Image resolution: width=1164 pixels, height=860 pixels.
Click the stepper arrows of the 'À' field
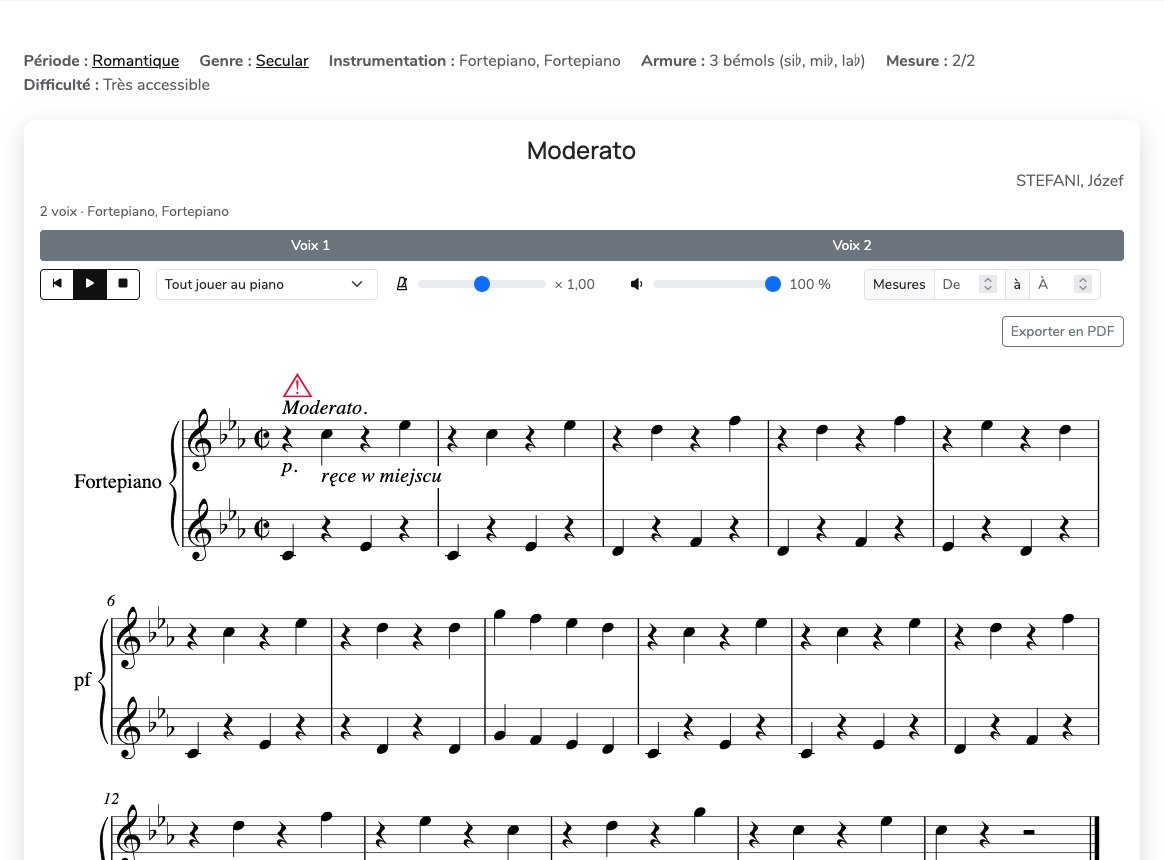1082,284
